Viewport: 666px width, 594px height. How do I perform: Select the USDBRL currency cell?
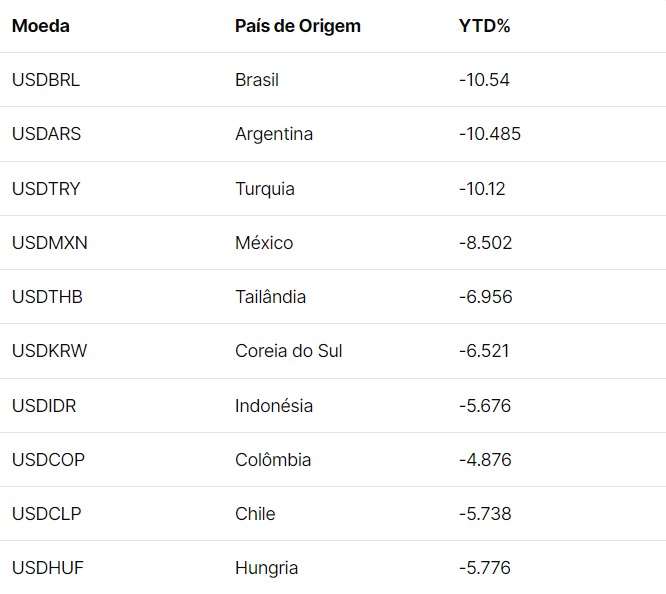(46, 80)
